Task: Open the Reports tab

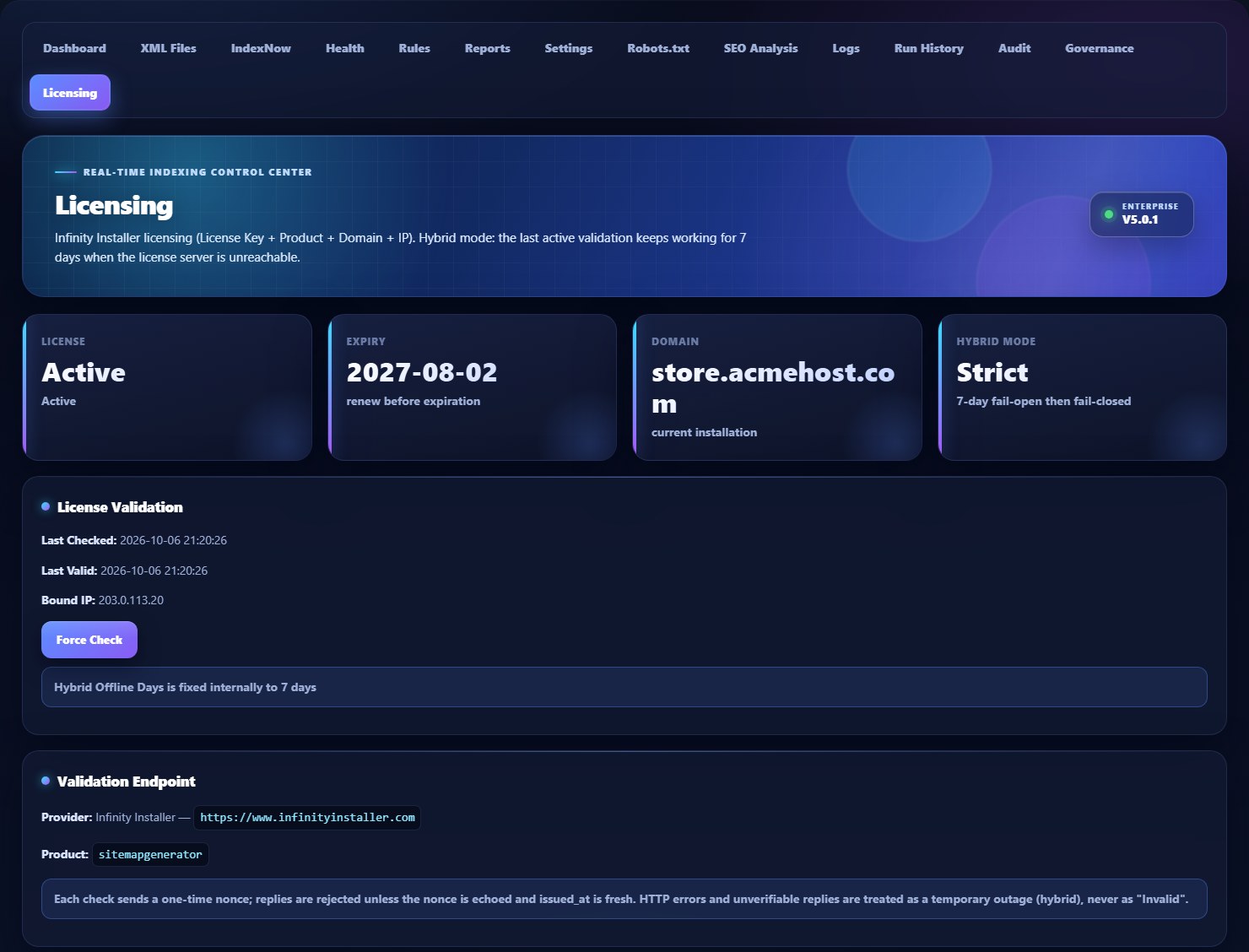Action: 487,48
